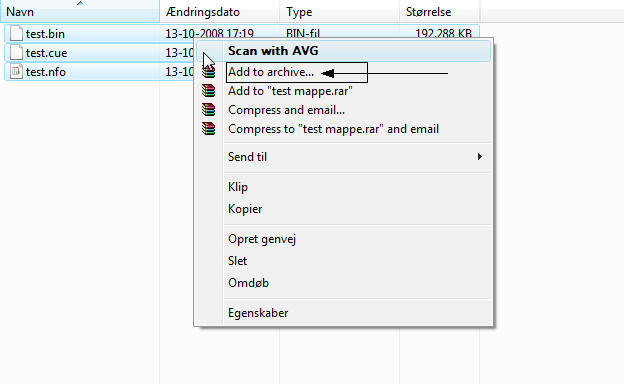Select the test.cue file name

(x=47, y=53)
